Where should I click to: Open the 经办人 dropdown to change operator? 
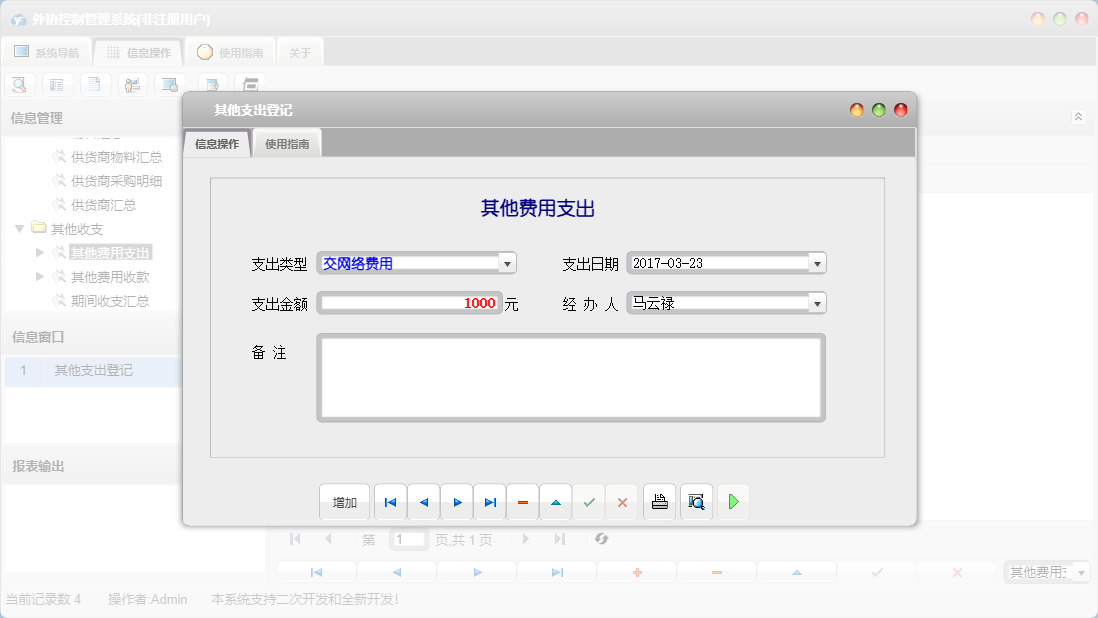pos(818,302)
